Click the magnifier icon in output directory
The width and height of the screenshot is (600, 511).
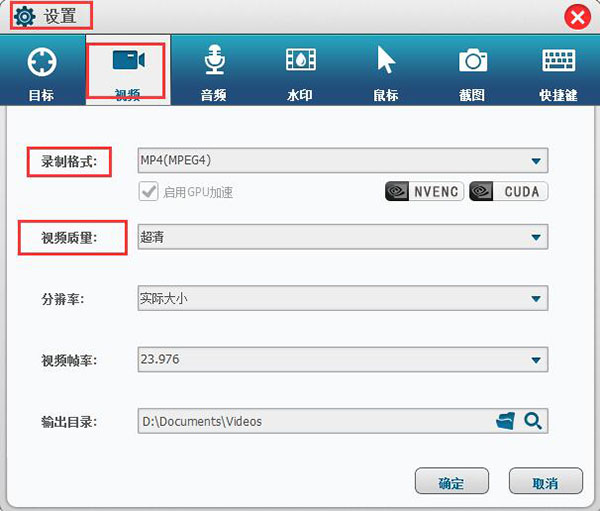pyautogui.click(x=533, y=421)
